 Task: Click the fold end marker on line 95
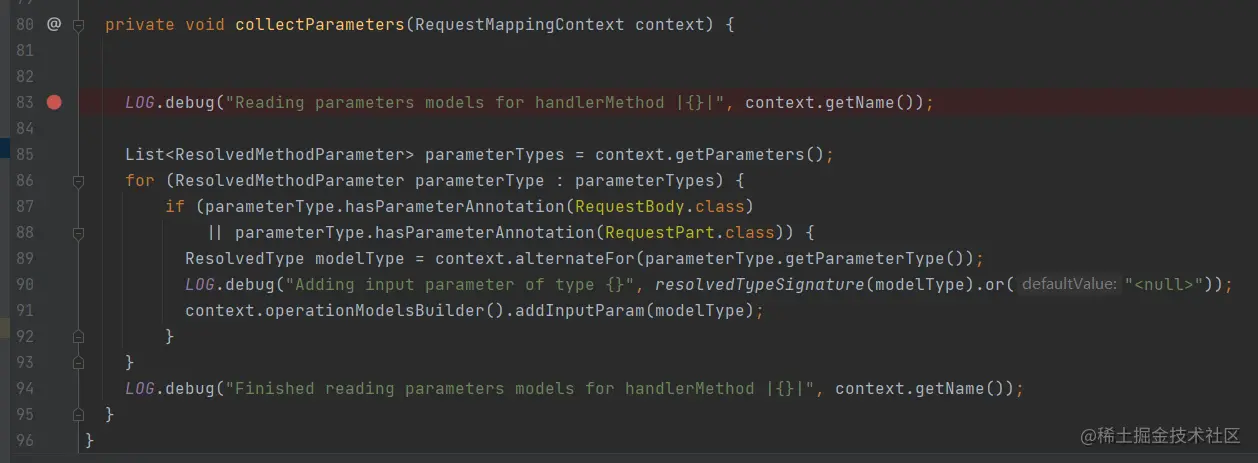coord(78,415)
